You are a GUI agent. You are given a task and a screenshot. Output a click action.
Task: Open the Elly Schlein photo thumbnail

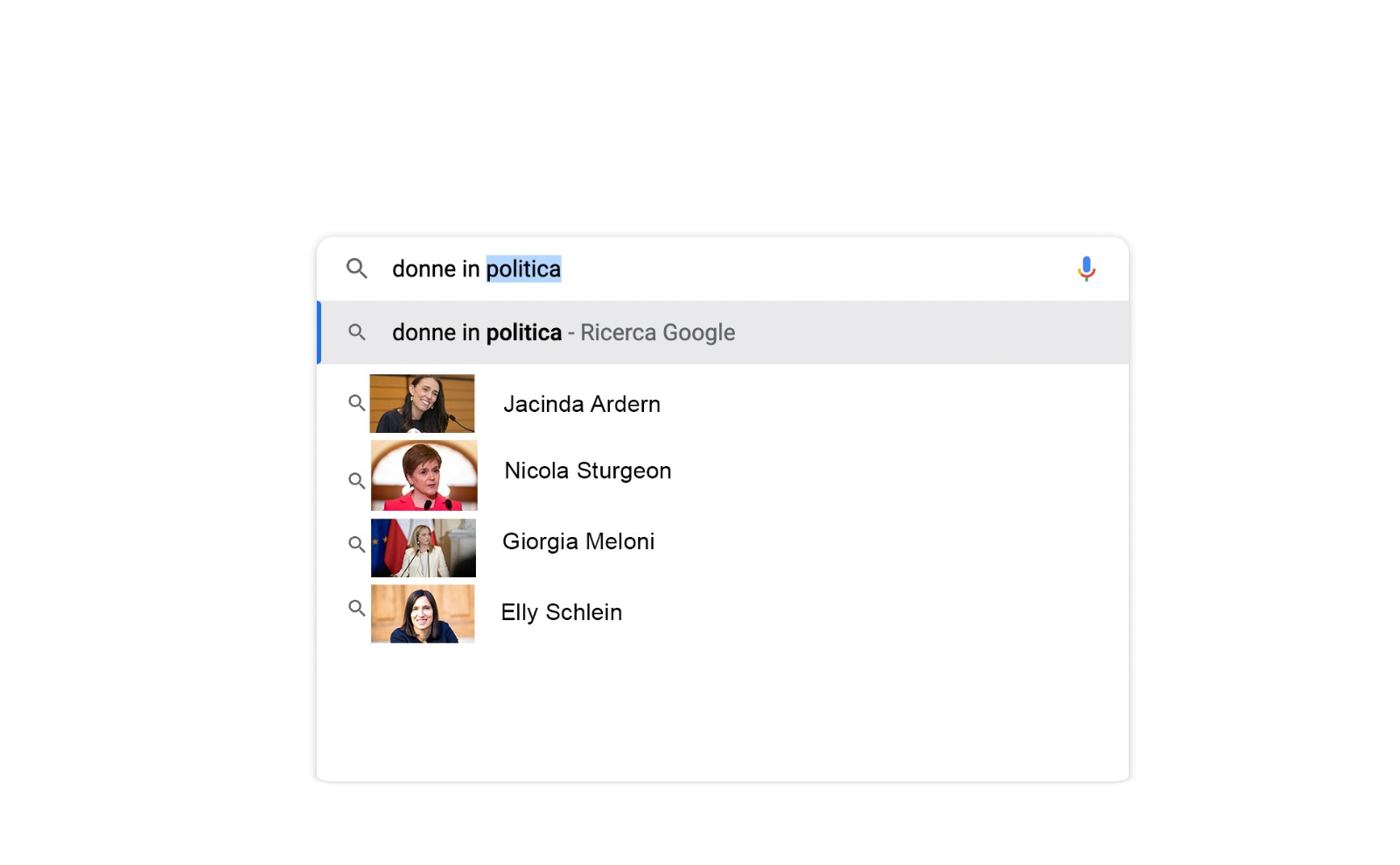click(x=423, y=614)
